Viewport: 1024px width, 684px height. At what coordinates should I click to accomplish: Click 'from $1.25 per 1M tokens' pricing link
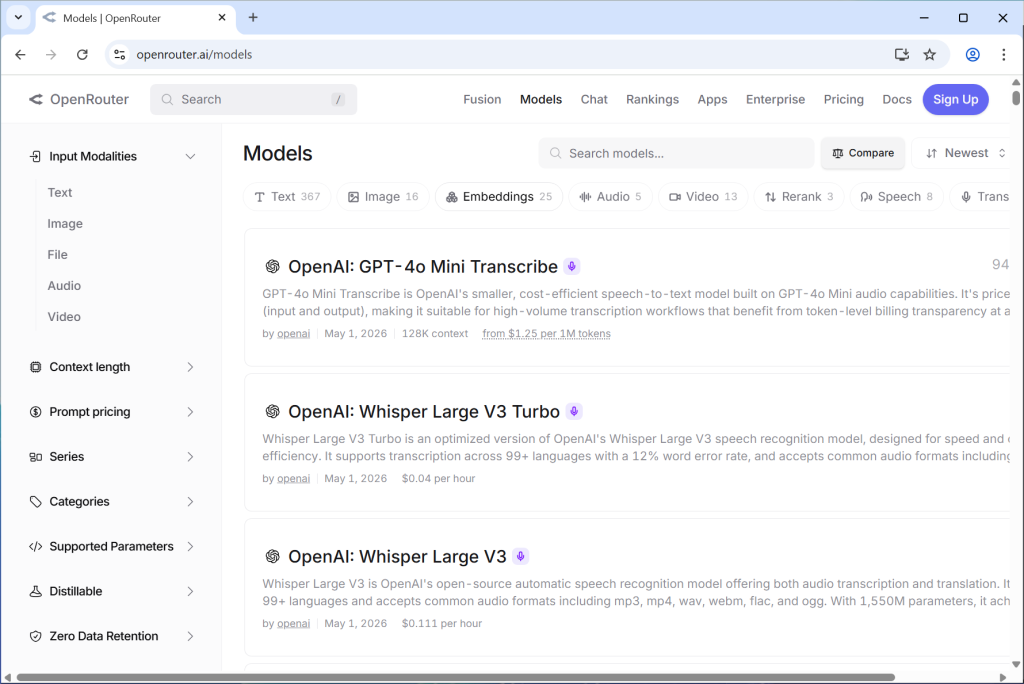(547, 334)
